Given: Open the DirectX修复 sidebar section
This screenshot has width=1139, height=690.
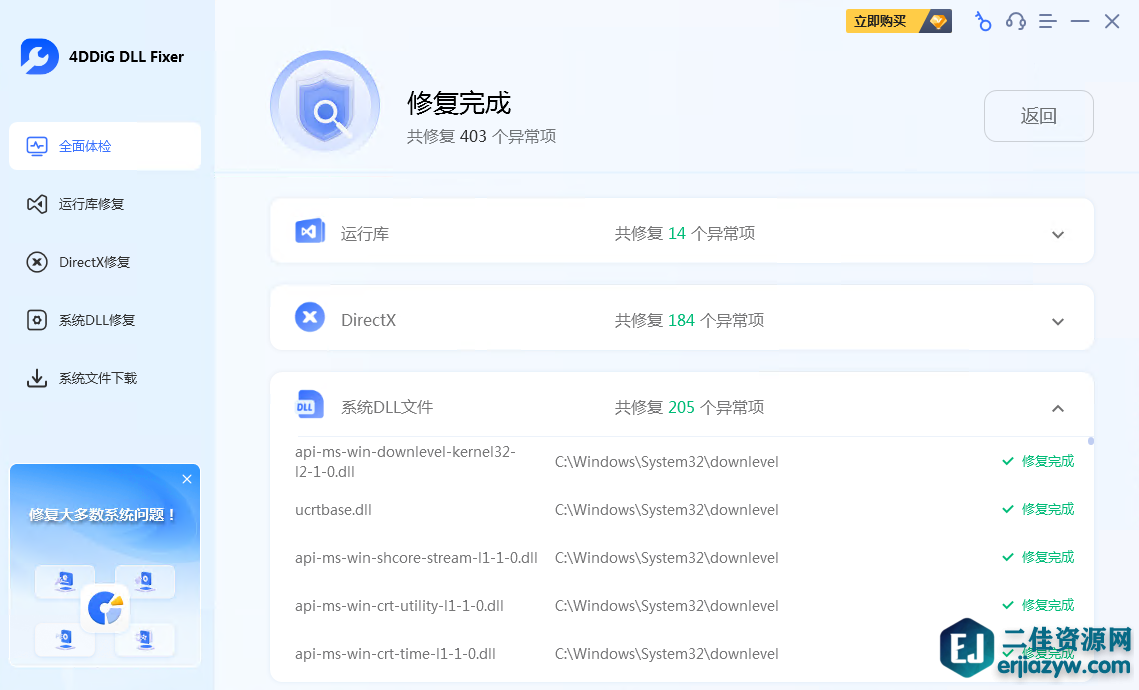Looking at the screenshot, I should click(x=105, y=262).
